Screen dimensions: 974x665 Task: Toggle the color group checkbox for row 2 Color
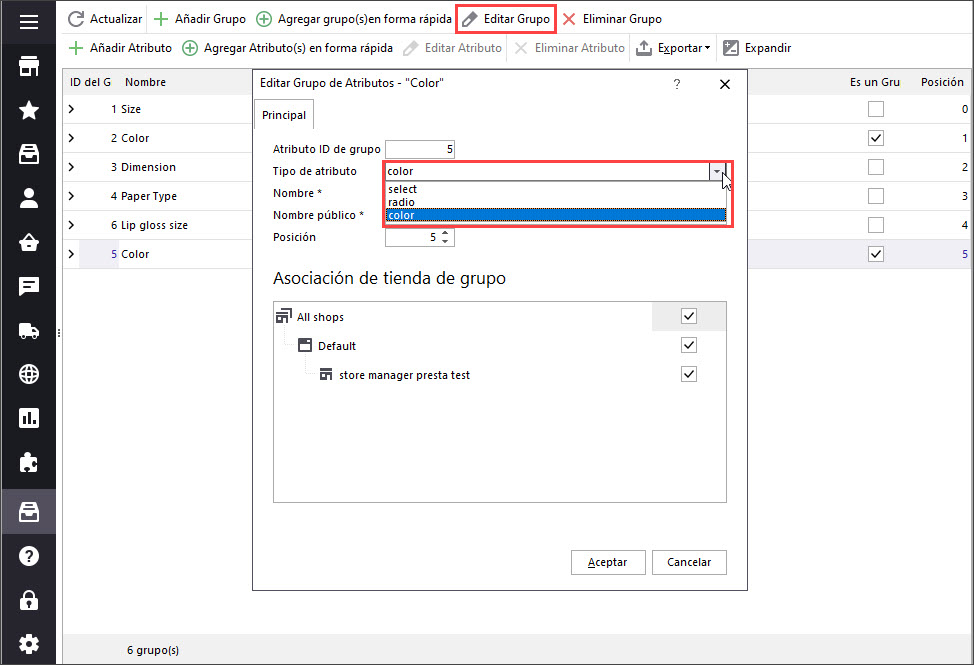876,138
